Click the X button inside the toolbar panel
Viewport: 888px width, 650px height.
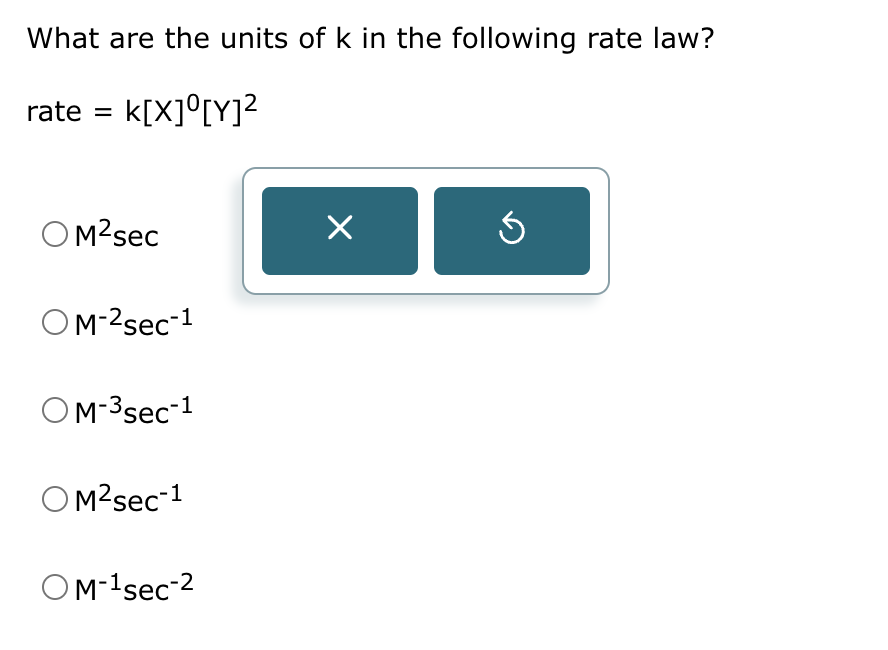(x=339, y=230)
